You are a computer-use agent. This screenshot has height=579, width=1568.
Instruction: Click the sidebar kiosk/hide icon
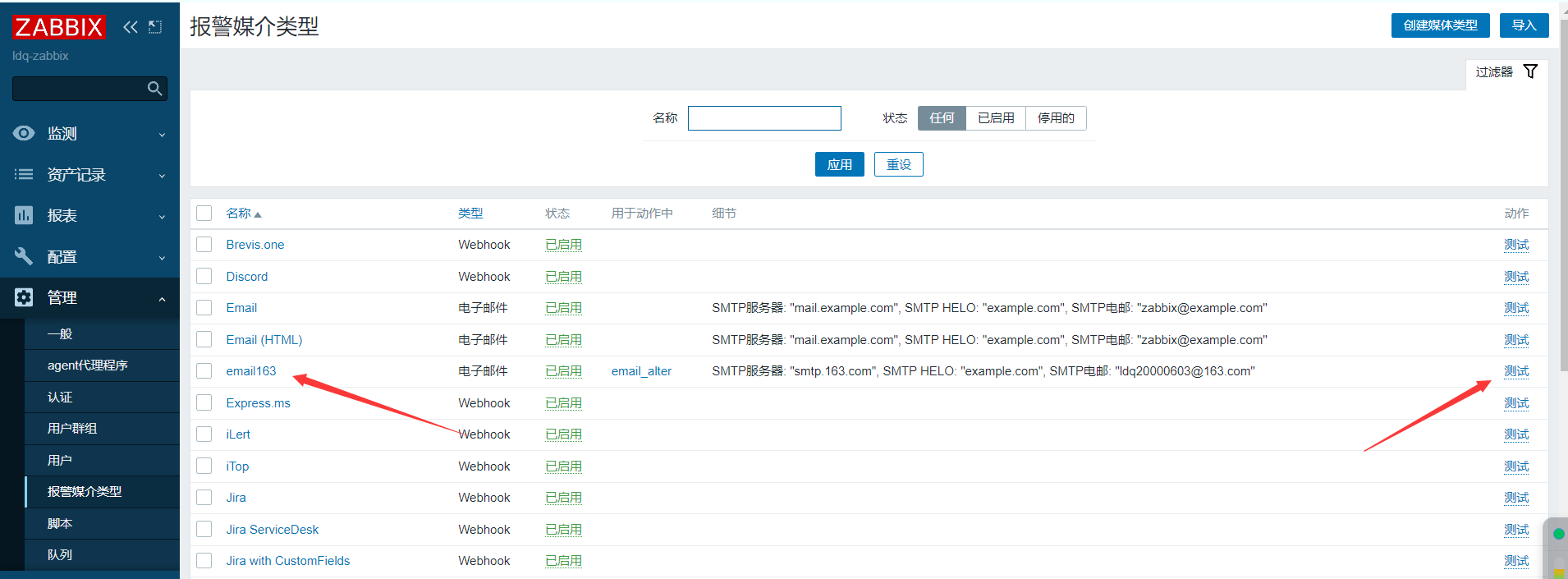point(155,27)
